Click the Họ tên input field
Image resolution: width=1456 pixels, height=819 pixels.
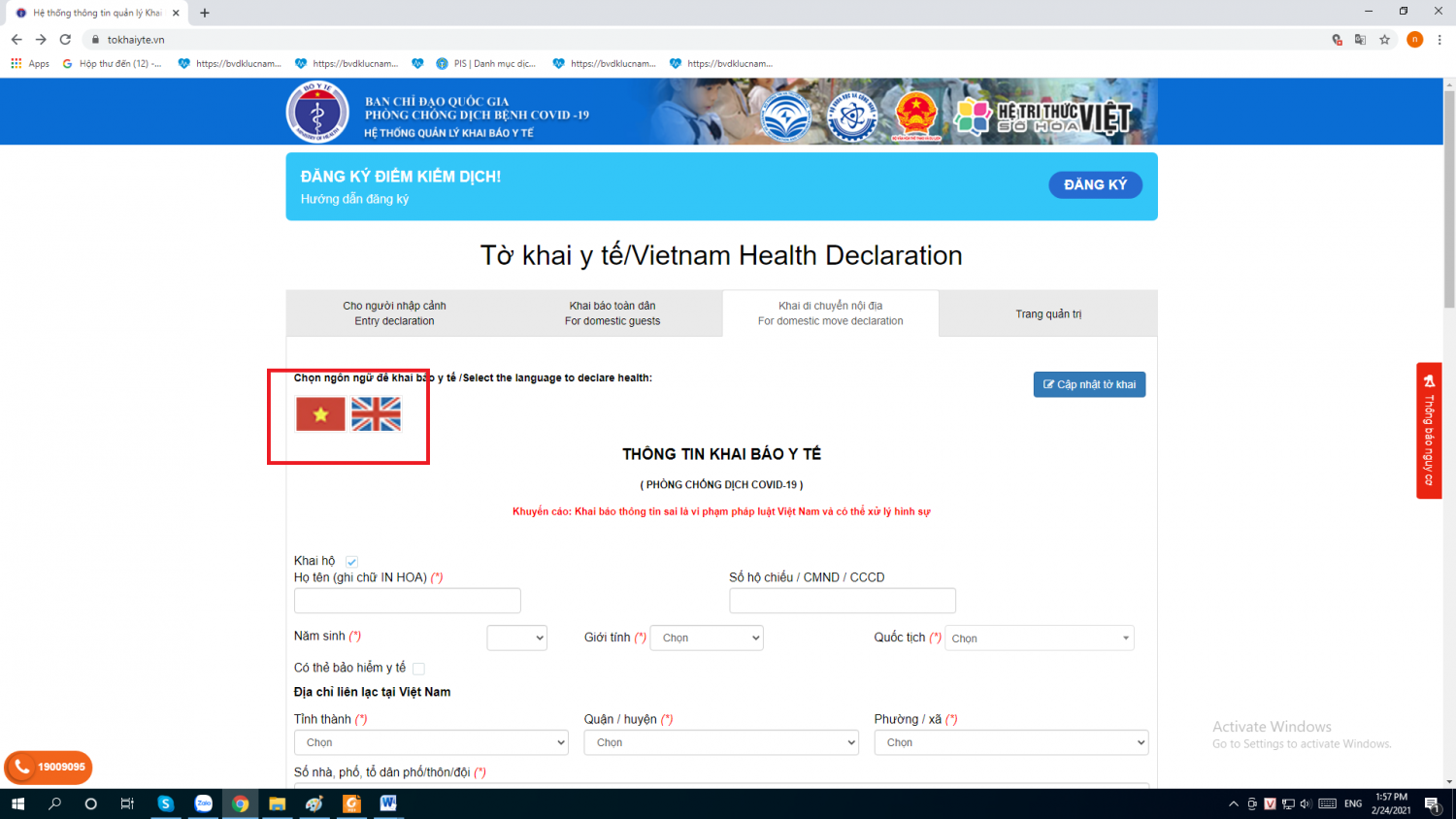pyautogui.click(x=408, y=601)
